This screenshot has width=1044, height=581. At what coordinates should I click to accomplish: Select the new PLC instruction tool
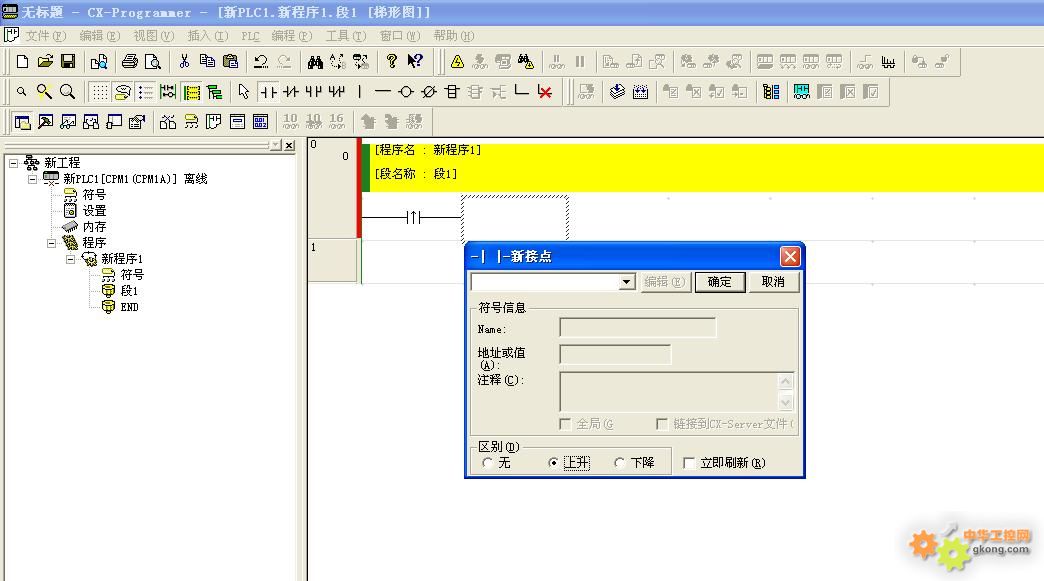pos(452,92)
